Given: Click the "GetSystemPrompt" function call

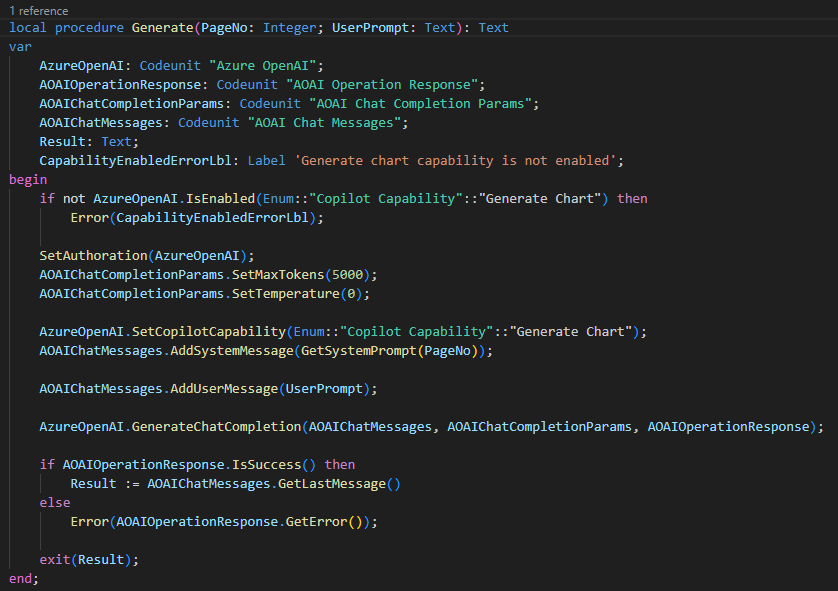Looking at the screenshot, I should [x=359, y=351].
